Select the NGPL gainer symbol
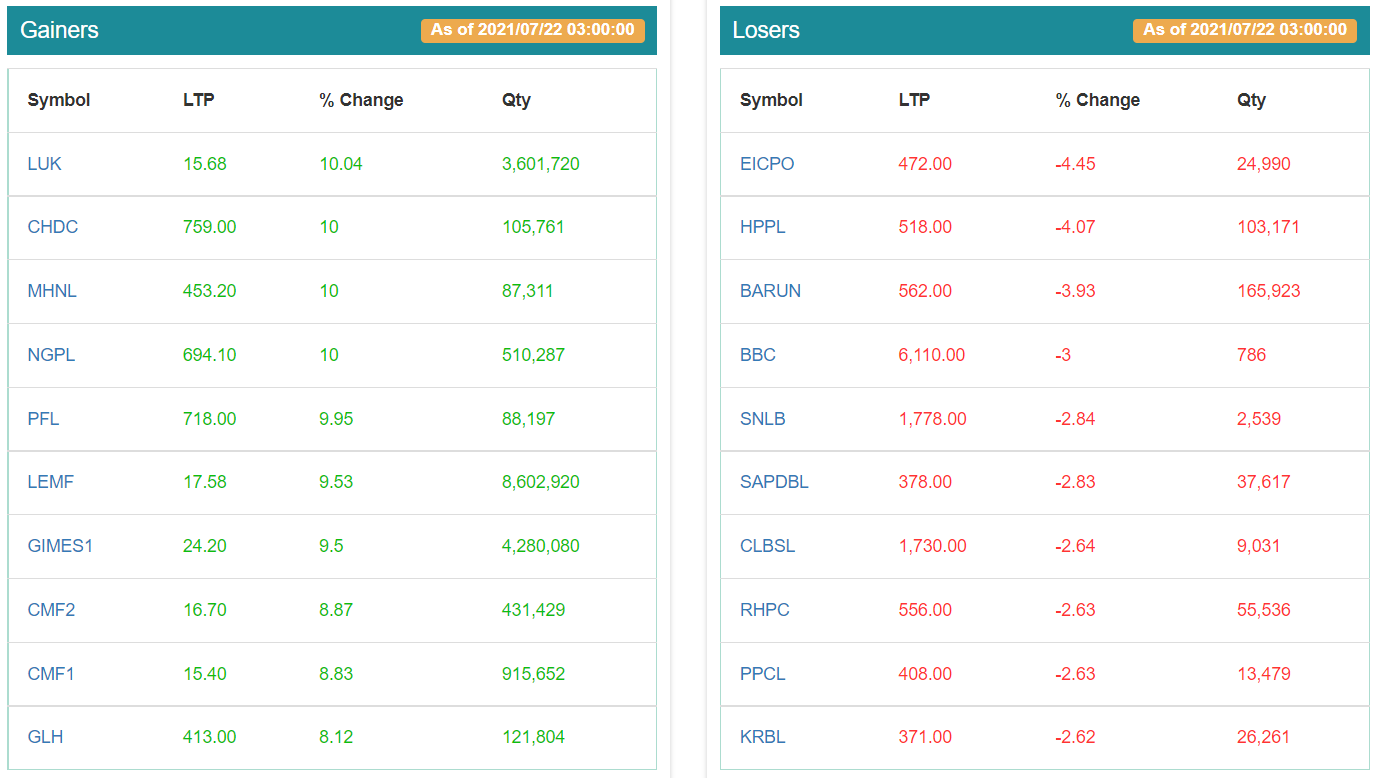This screenshot has width=1378, height=778. tap(51, 355)
